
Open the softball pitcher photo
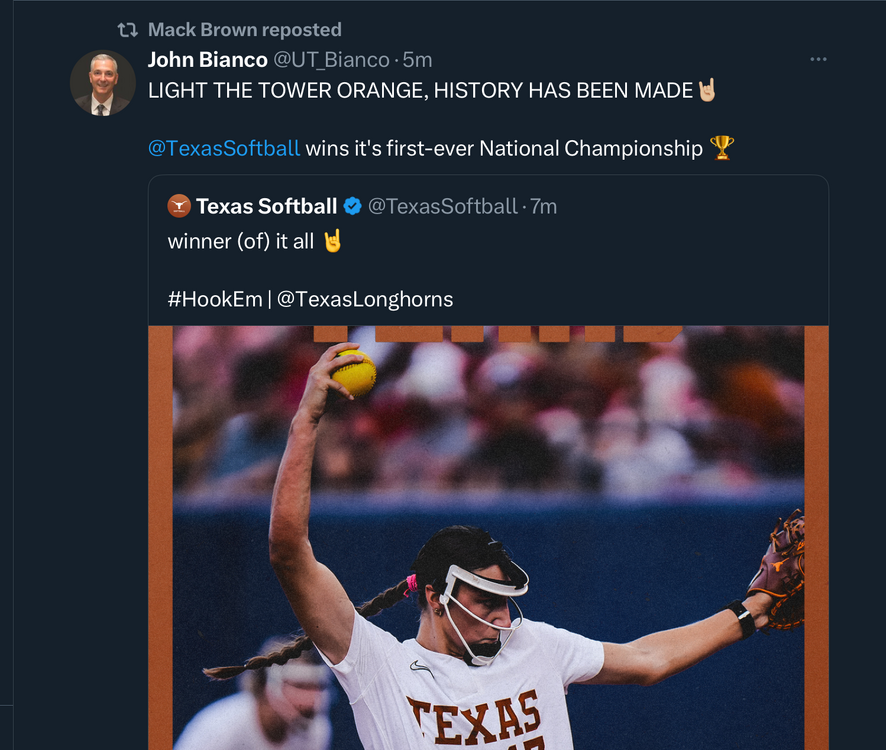click(x=488, y=540)
